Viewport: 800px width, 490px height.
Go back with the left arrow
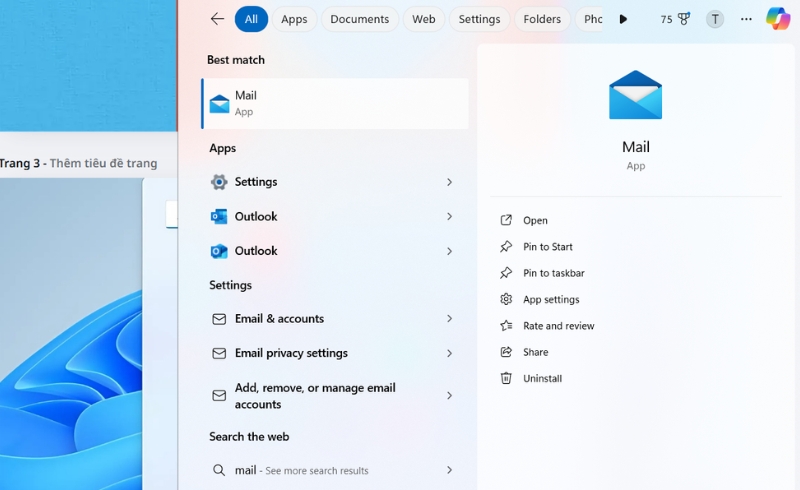[217, 19]
